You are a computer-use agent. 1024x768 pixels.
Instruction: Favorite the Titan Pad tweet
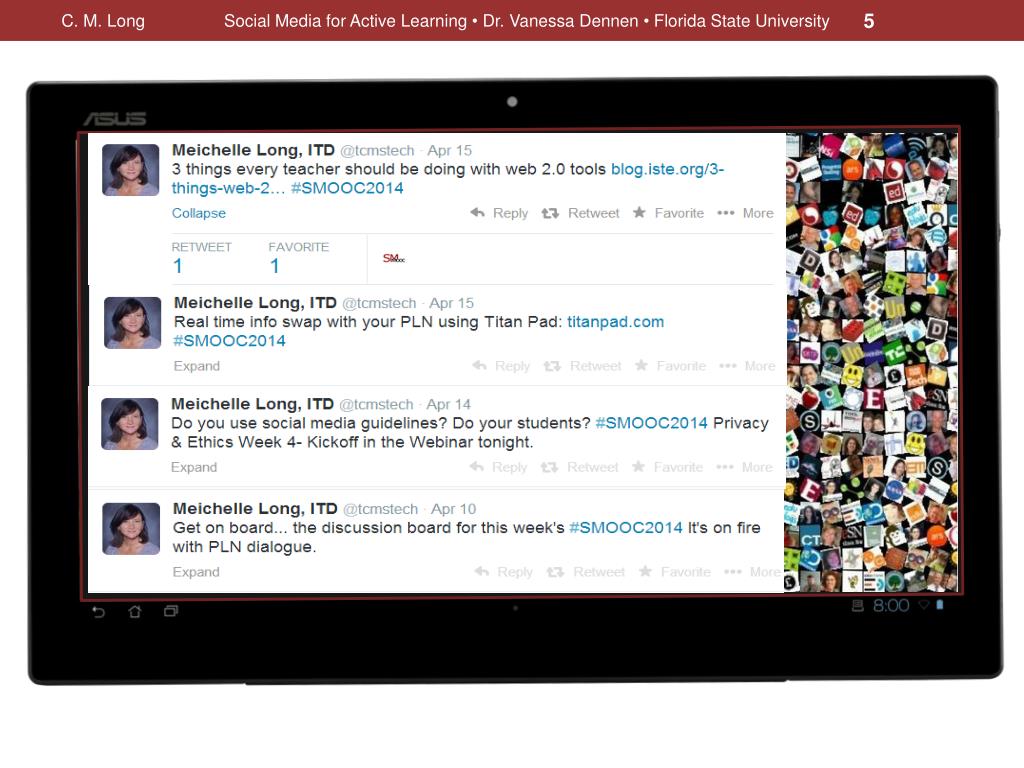tap(671, 366)
